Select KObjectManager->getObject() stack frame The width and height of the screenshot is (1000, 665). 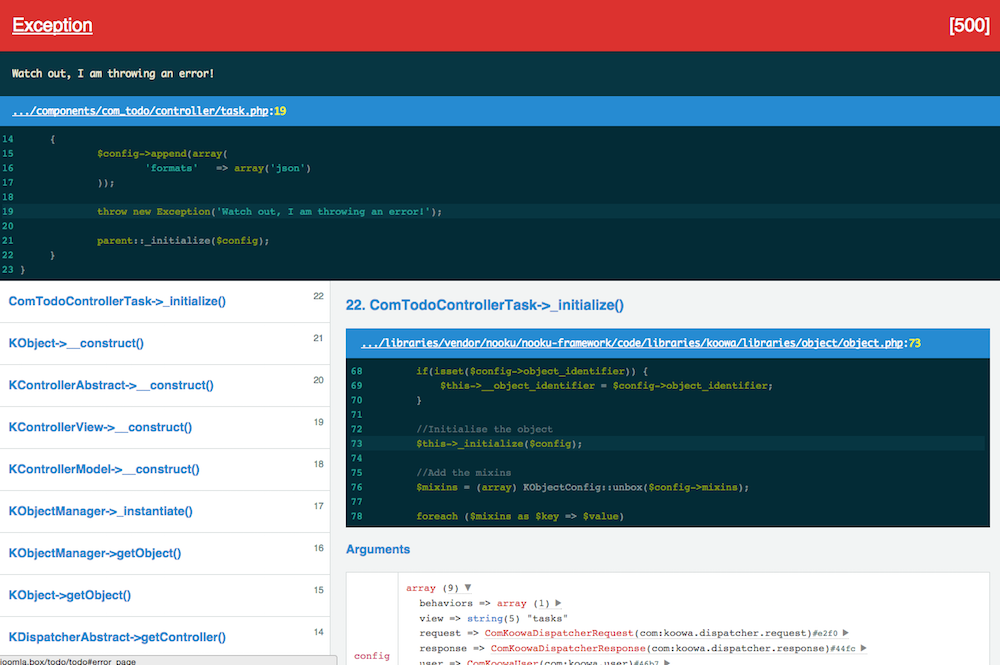coord(165,554)
